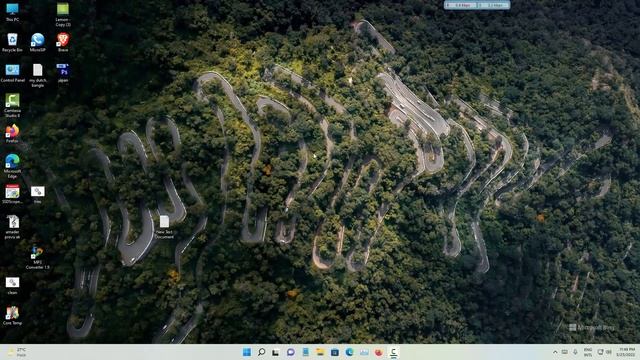Open Microsoft Edge from the taskbar
This screenshot has width=640, height=360.
tap(349, 352)
